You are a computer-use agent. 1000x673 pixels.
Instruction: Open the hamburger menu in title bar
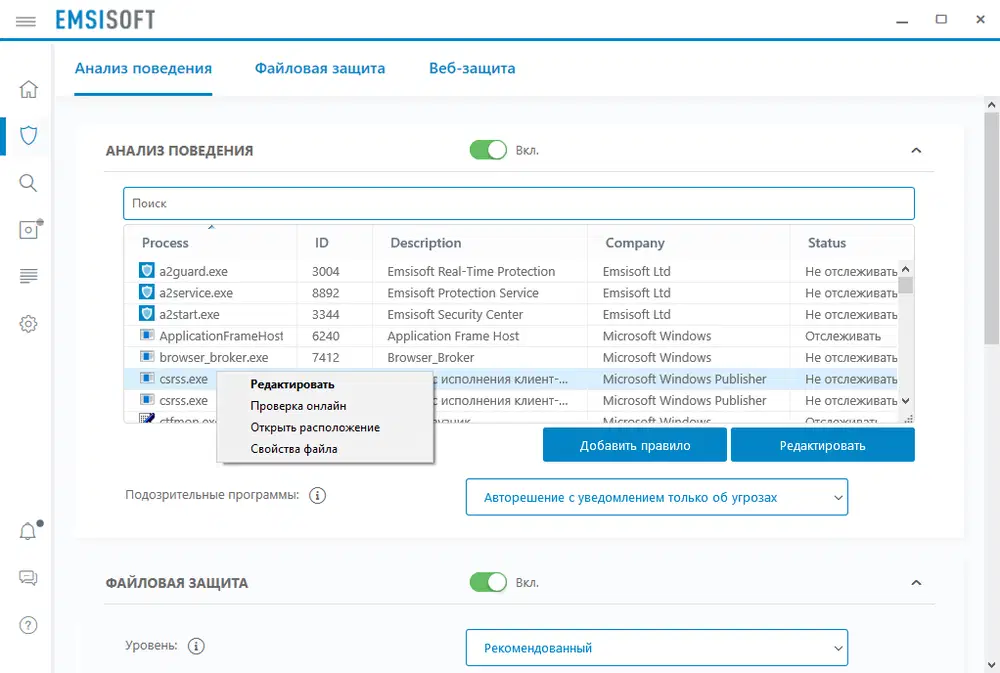[x=28, y=20]
